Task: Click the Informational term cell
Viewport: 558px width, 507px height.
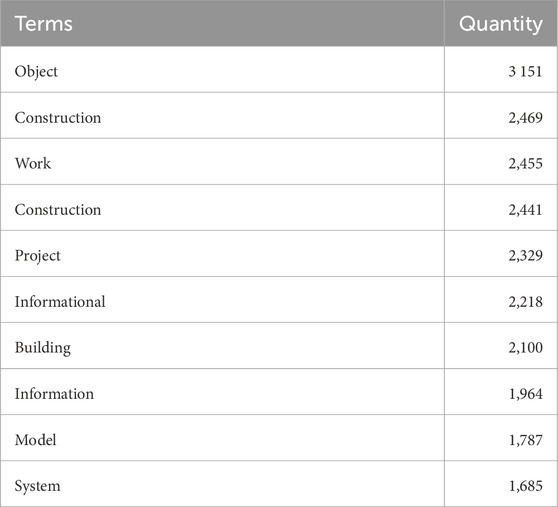Action: point(222,300)
